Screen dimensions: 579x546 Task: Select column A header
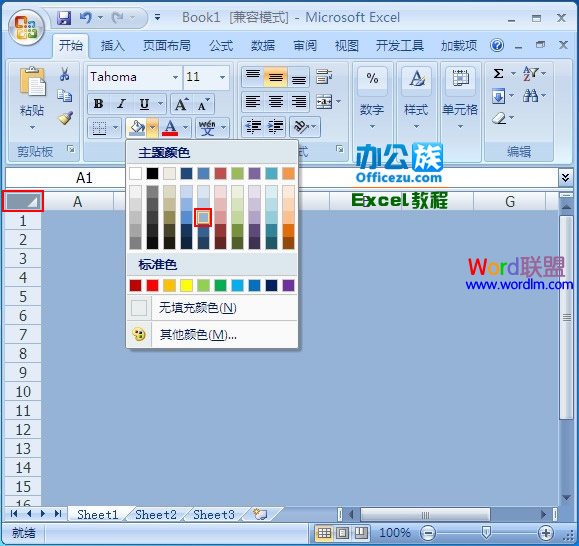tap(78, 202)
